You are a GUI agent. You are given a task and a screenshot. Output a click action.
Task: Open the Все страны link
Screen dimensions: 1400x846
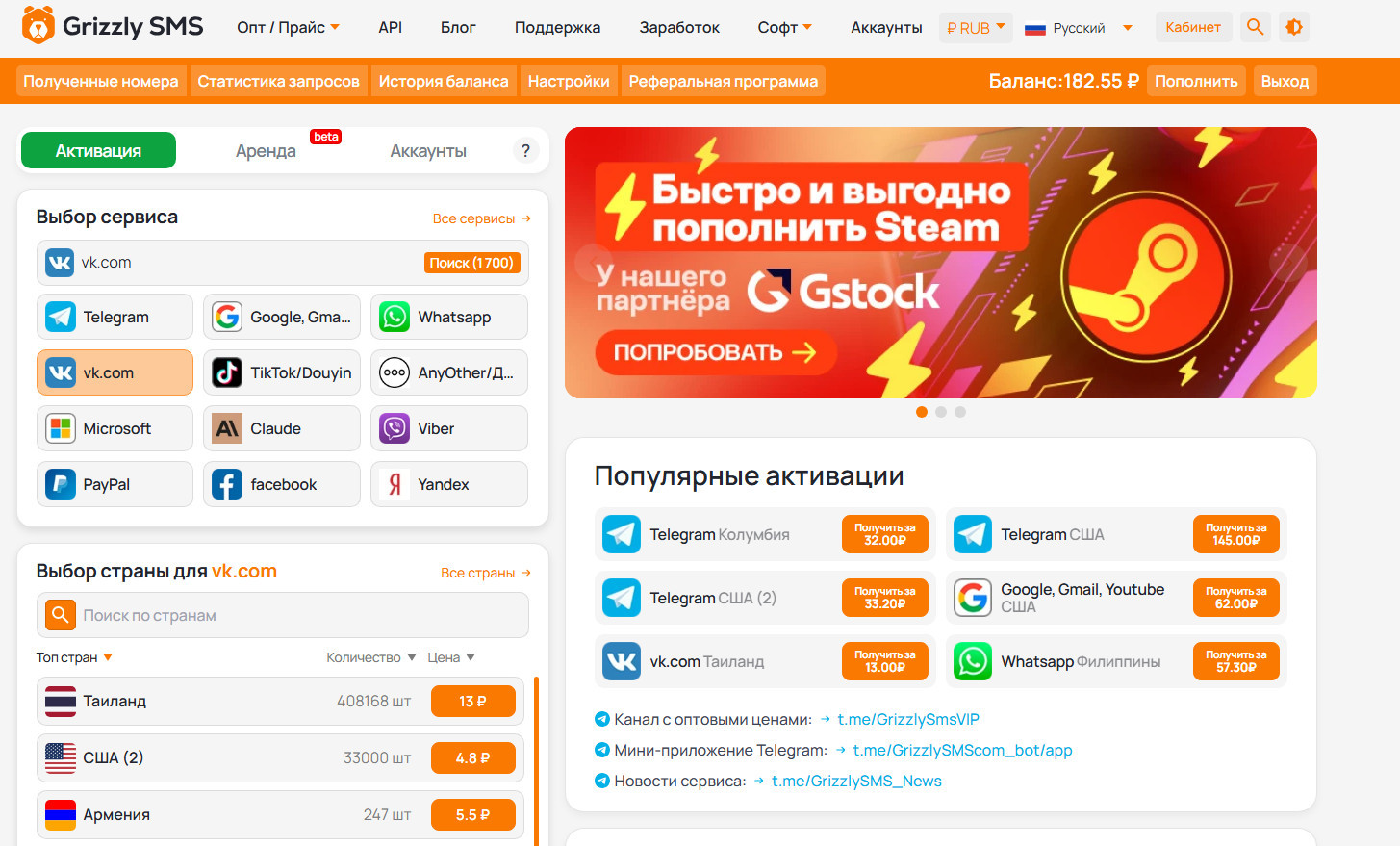click(486, 573)
